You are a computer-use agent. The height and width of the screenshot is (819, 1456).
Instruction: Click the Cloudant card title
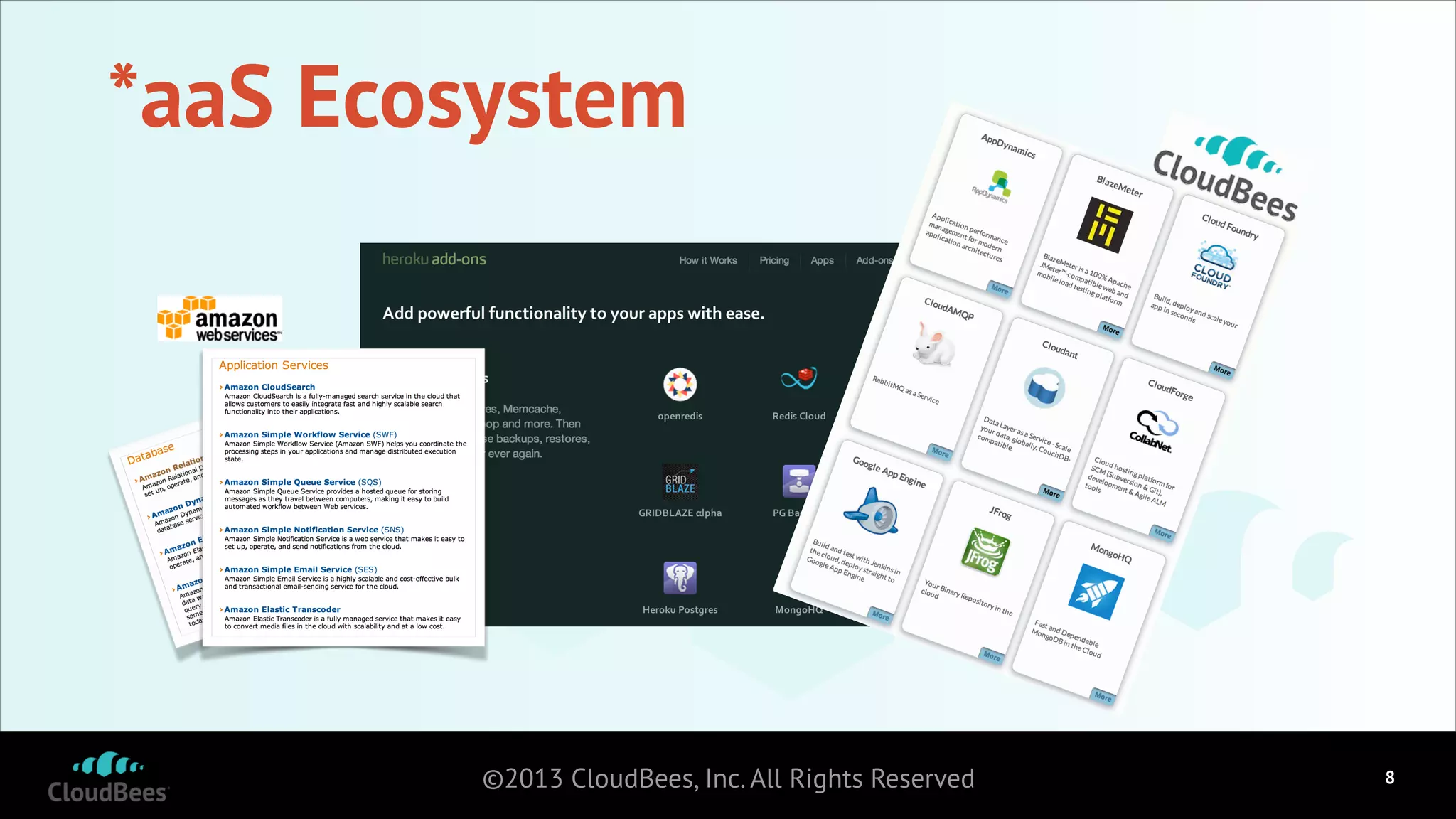pyautogui.click(x=1059, y=350)
